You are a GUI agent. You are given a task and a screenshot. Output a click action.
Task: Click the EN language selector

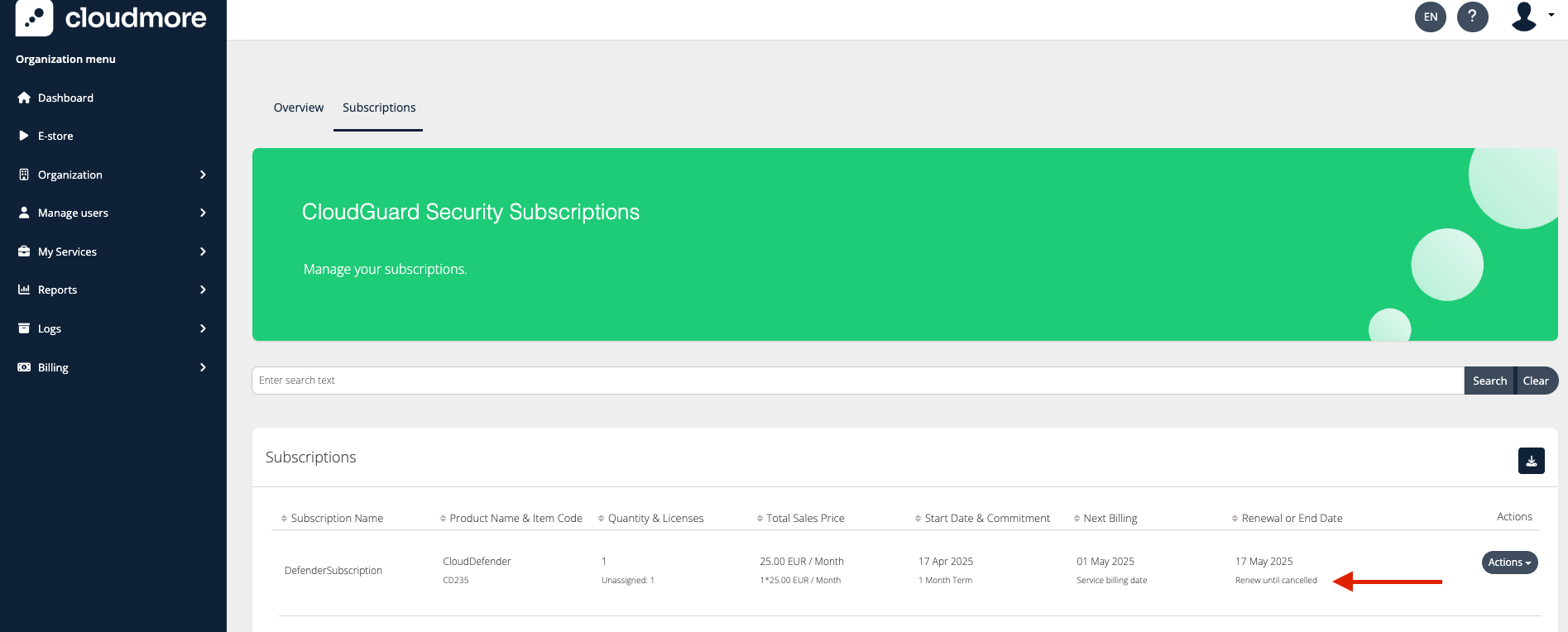click(1430, 17)
